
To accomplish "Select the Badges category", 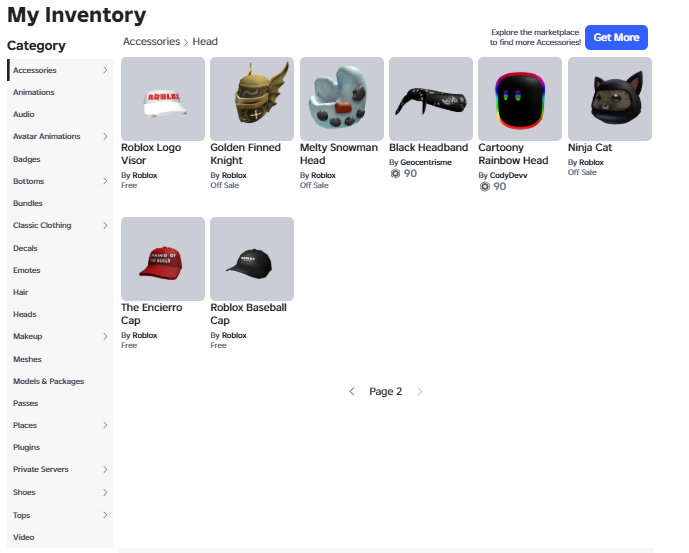I will click(27, 159).
